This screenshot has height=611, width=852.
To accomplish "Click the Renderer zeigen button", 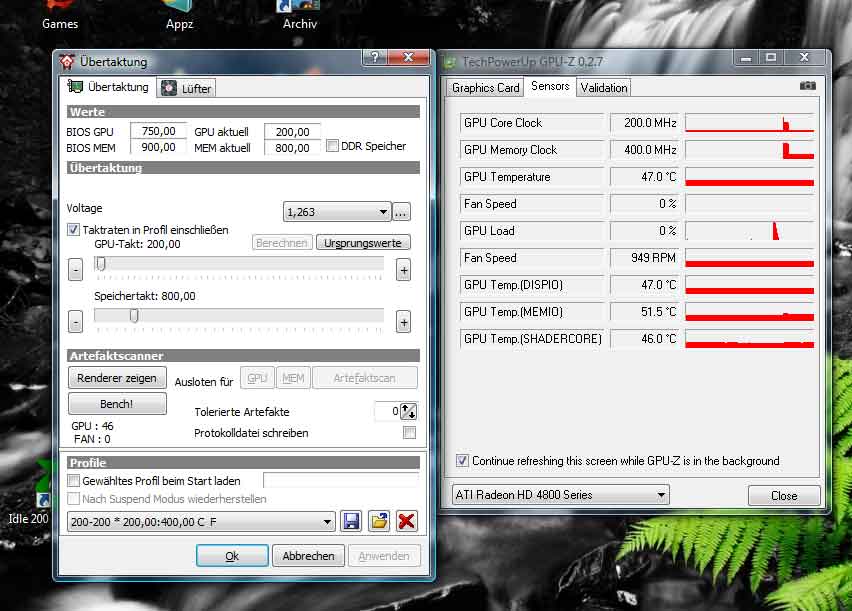I will point(117,378).
